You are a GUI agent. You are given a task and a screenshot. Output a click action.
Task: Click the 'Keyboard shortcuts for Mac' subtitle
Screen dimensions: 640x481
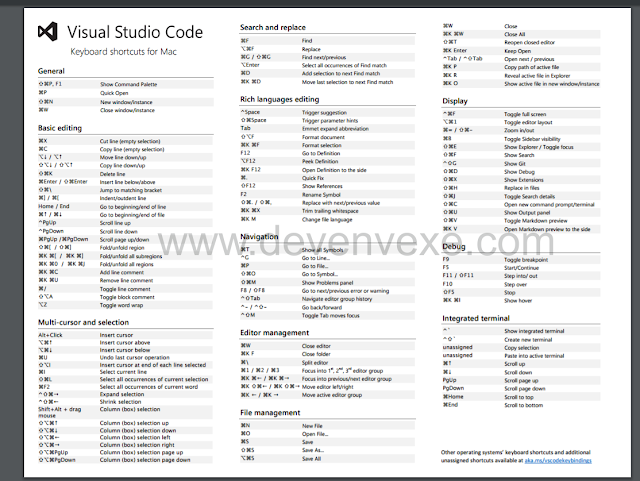coord(123,52)
